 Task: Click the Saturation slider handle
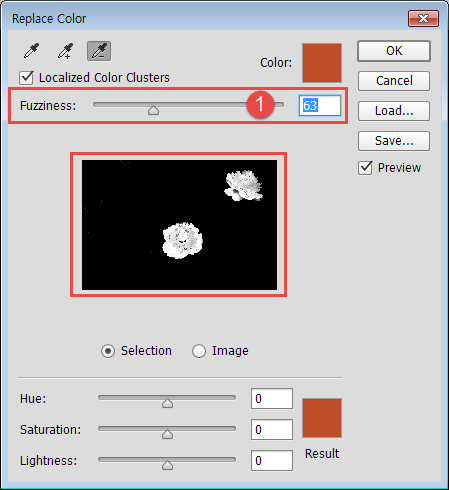(x=167, y=434)
